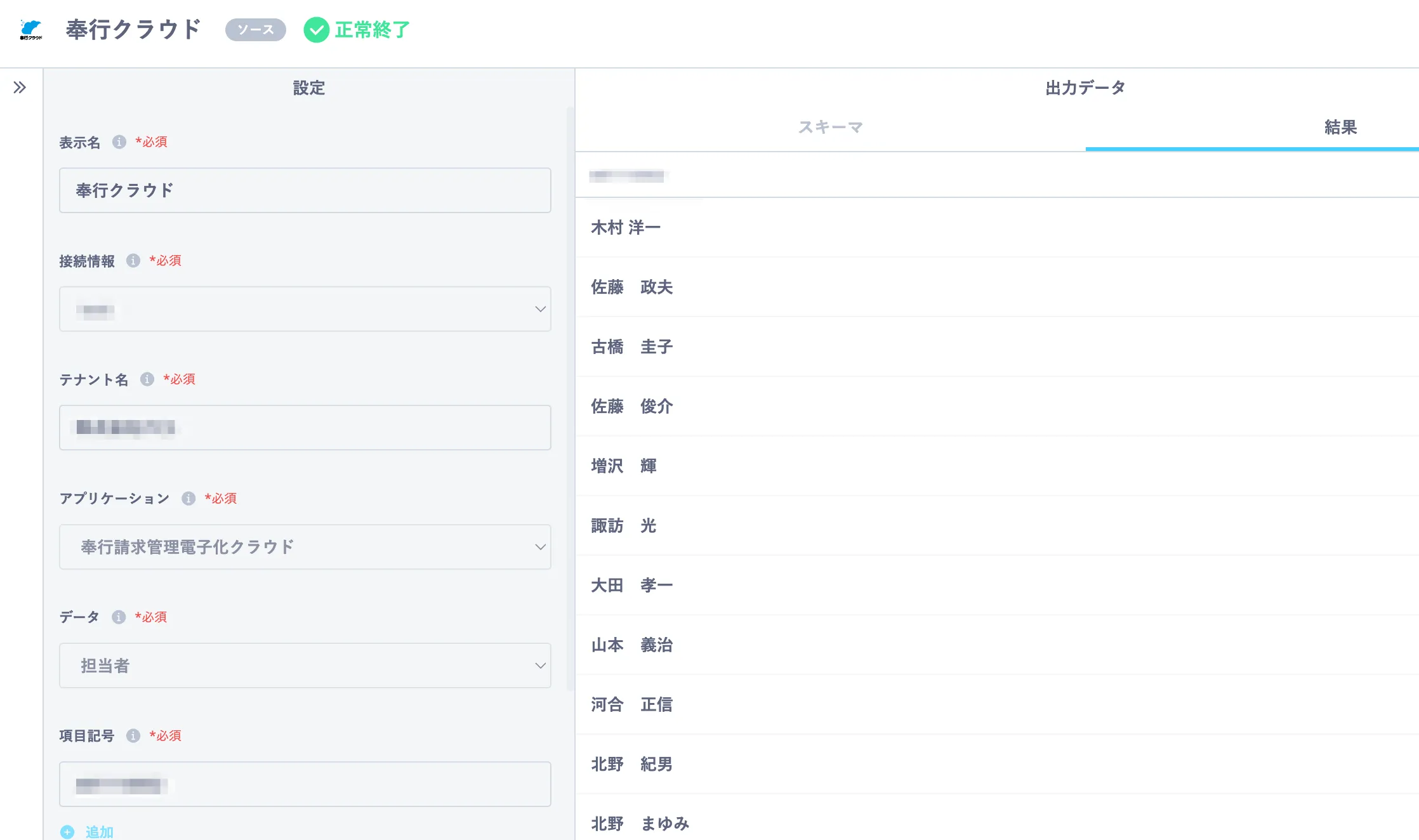Screen dimensions: 1419x840
Task: Click the green 正常終了 checkmark icon
Action: (x=316, y=30)
